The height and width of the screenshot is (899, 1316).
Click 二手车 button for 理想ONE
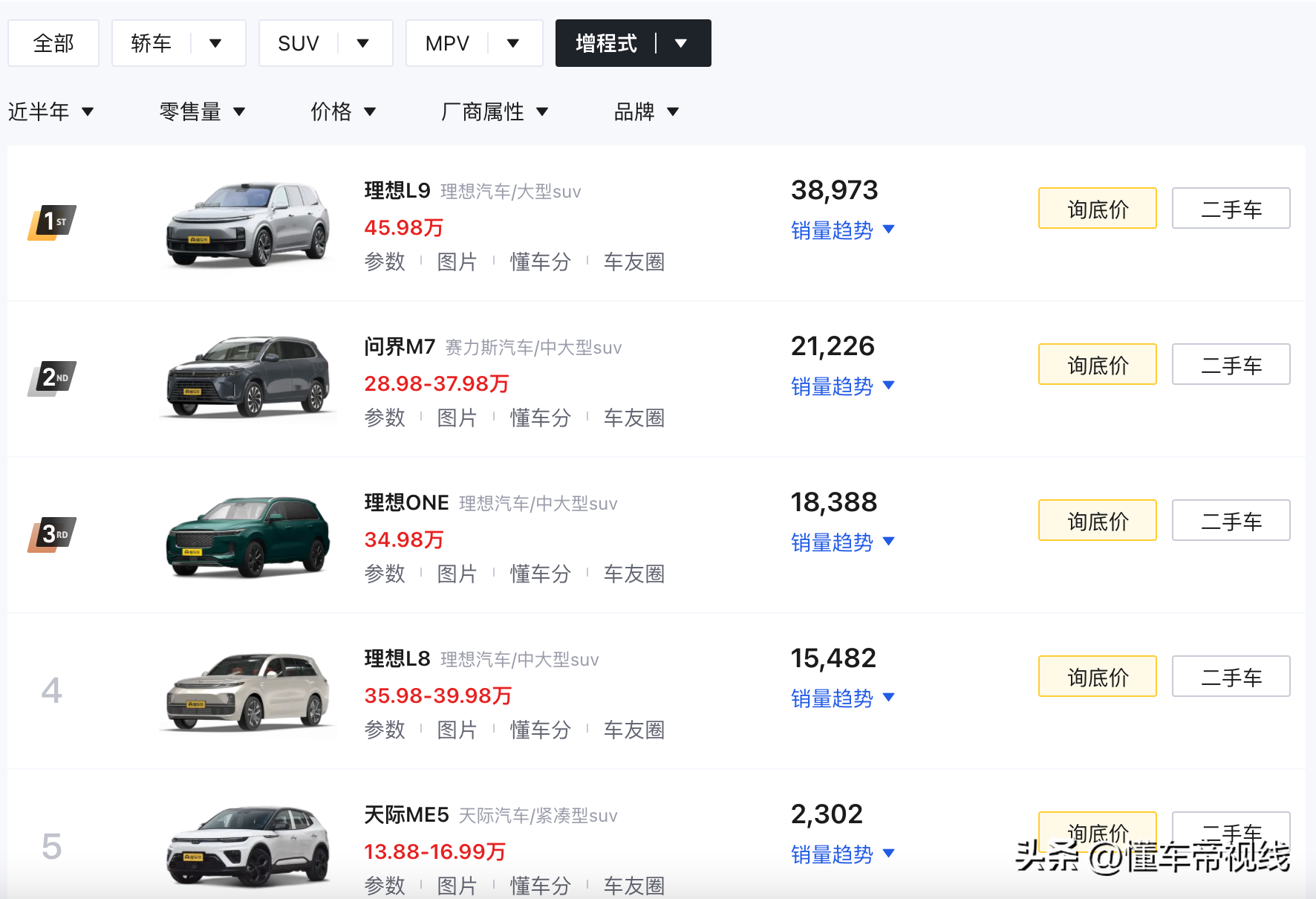(1231, 520)
